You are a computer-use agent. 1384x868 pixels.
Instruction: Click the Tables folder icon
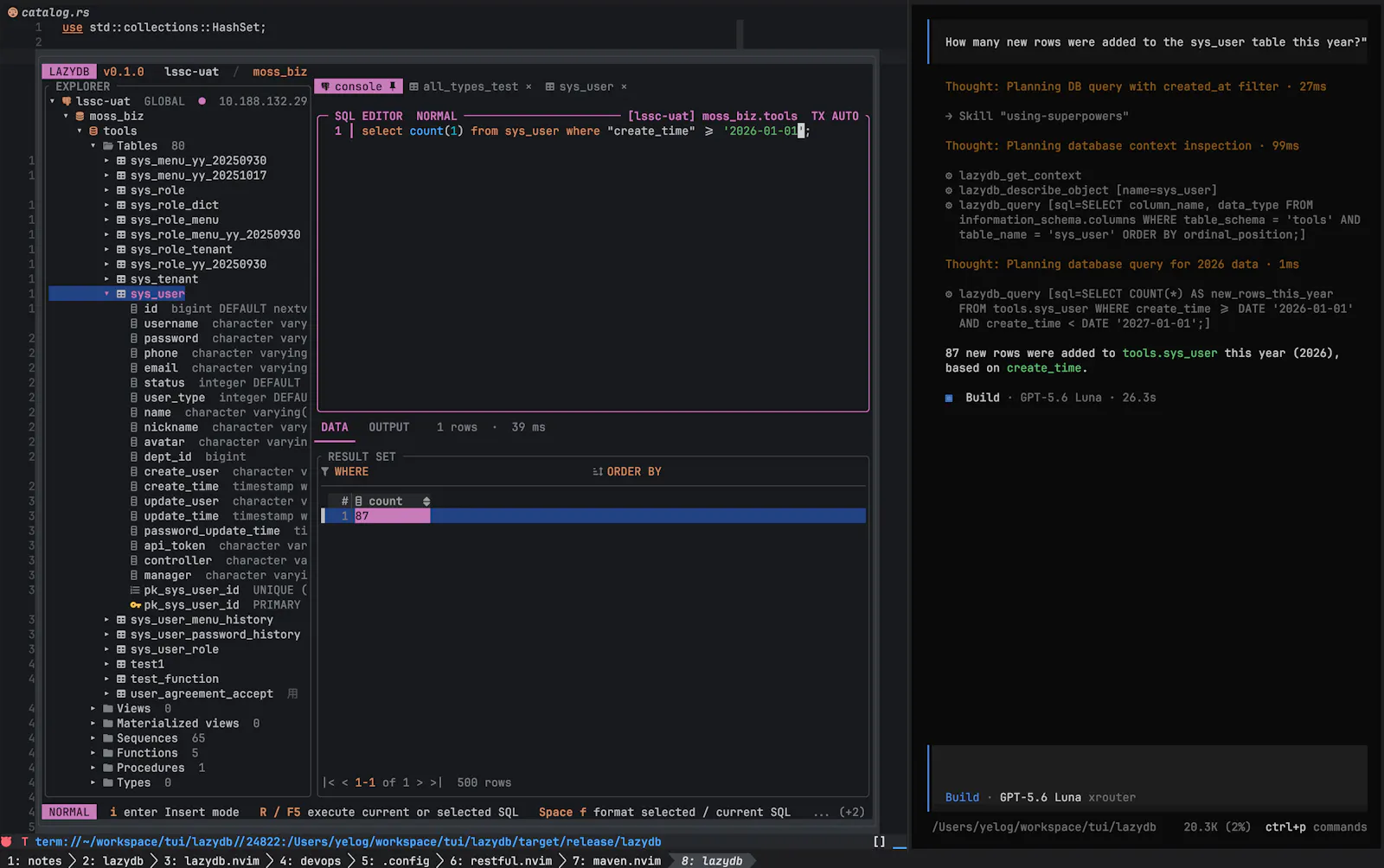[107, 146]
